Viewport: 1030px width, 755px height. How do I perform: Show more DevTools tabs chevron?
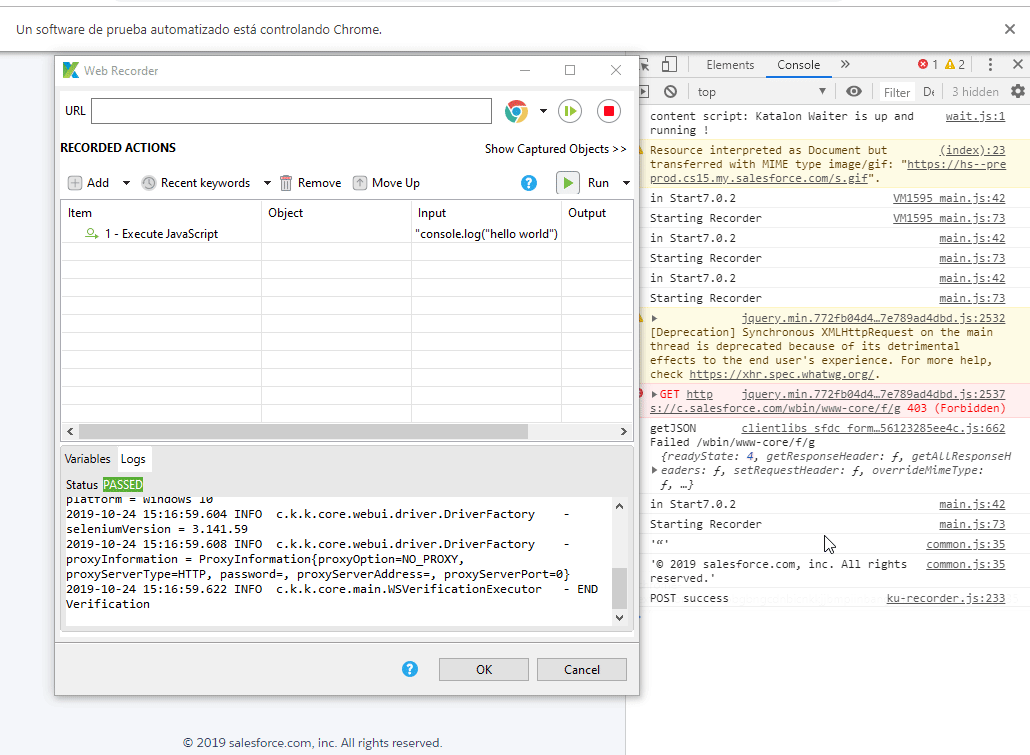845,64
